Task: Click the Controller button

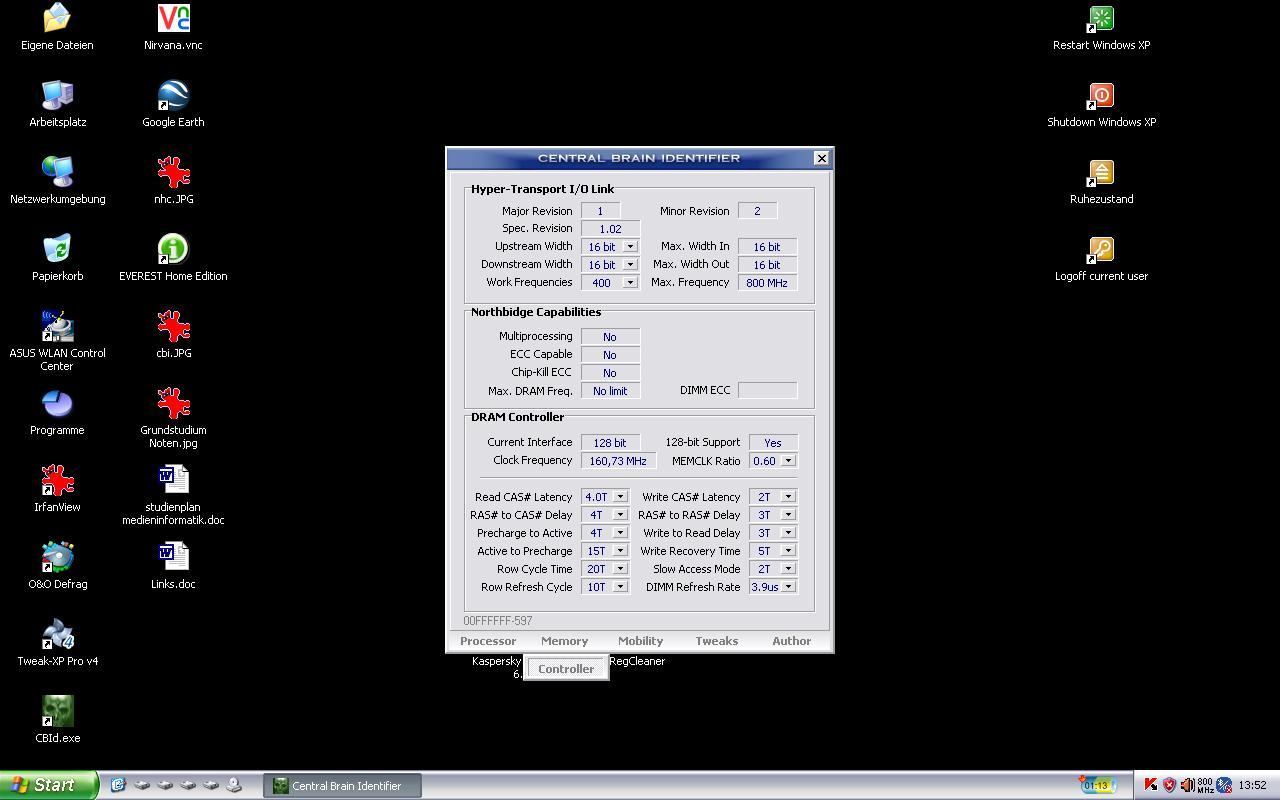Action: pos(566,669)
